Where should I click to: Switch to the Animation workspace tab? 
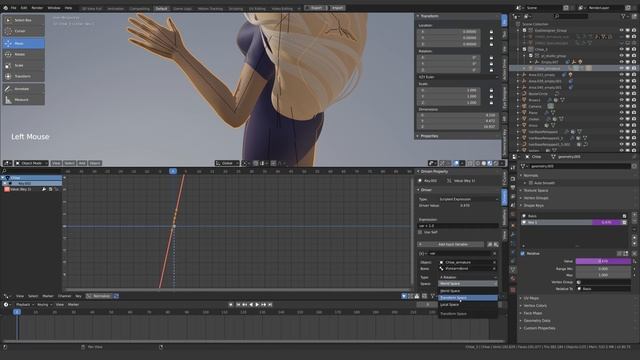coord(116,8)
